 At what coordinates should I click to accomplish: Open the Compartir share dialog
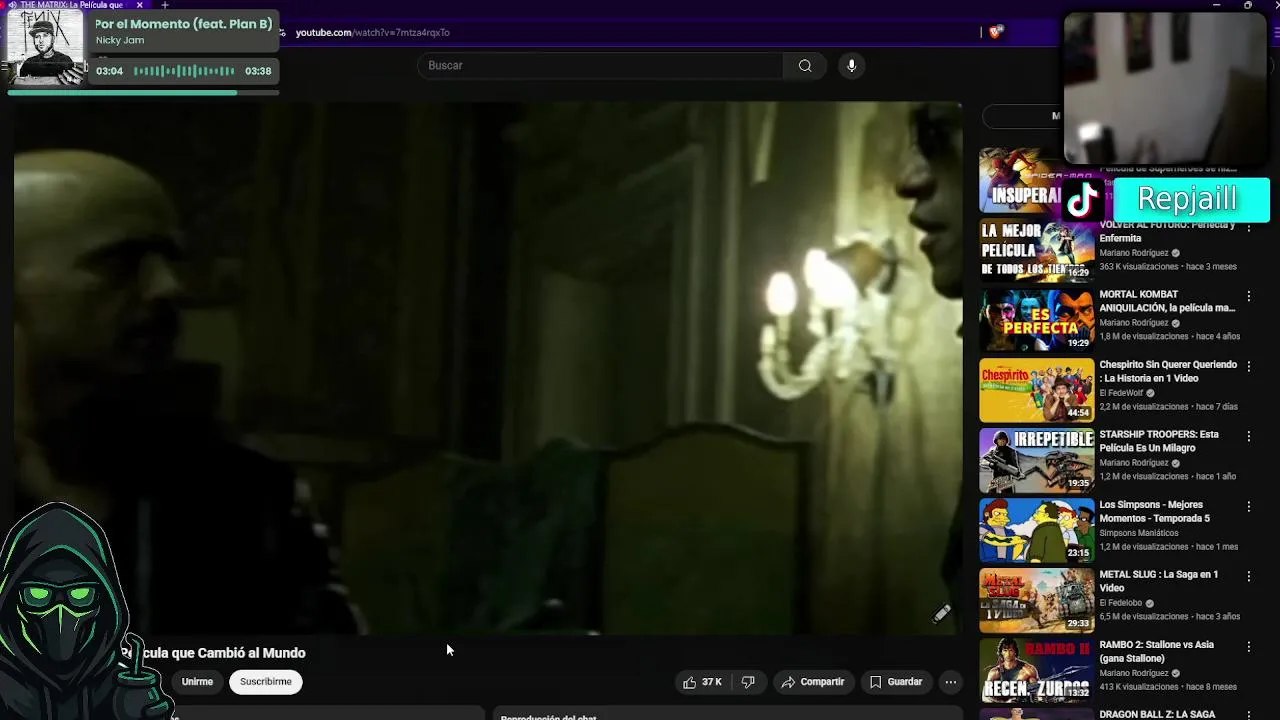click(x=812, y=682)
